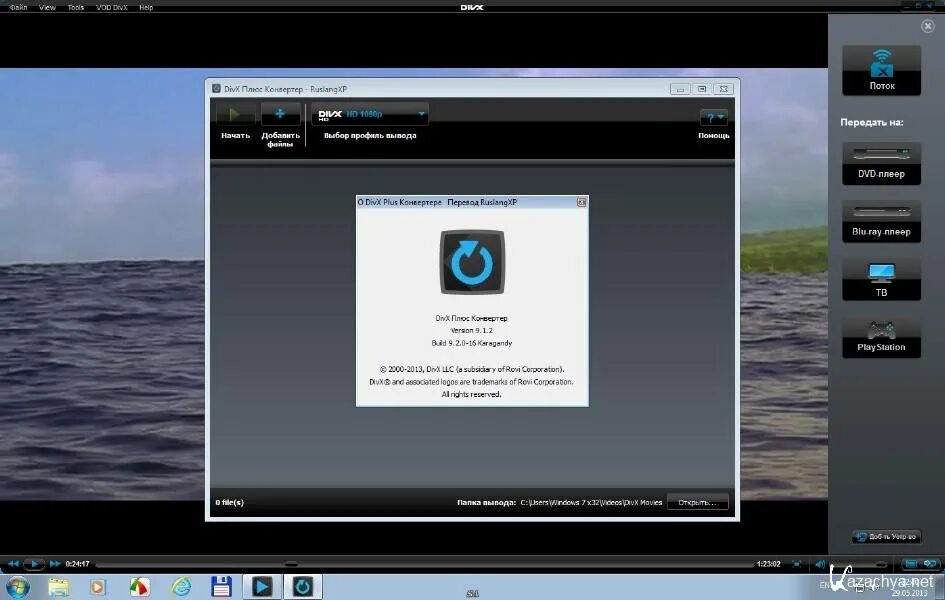Open the Windows Start menu
This screenshot has width=945, height=600.
coord(17,586)
